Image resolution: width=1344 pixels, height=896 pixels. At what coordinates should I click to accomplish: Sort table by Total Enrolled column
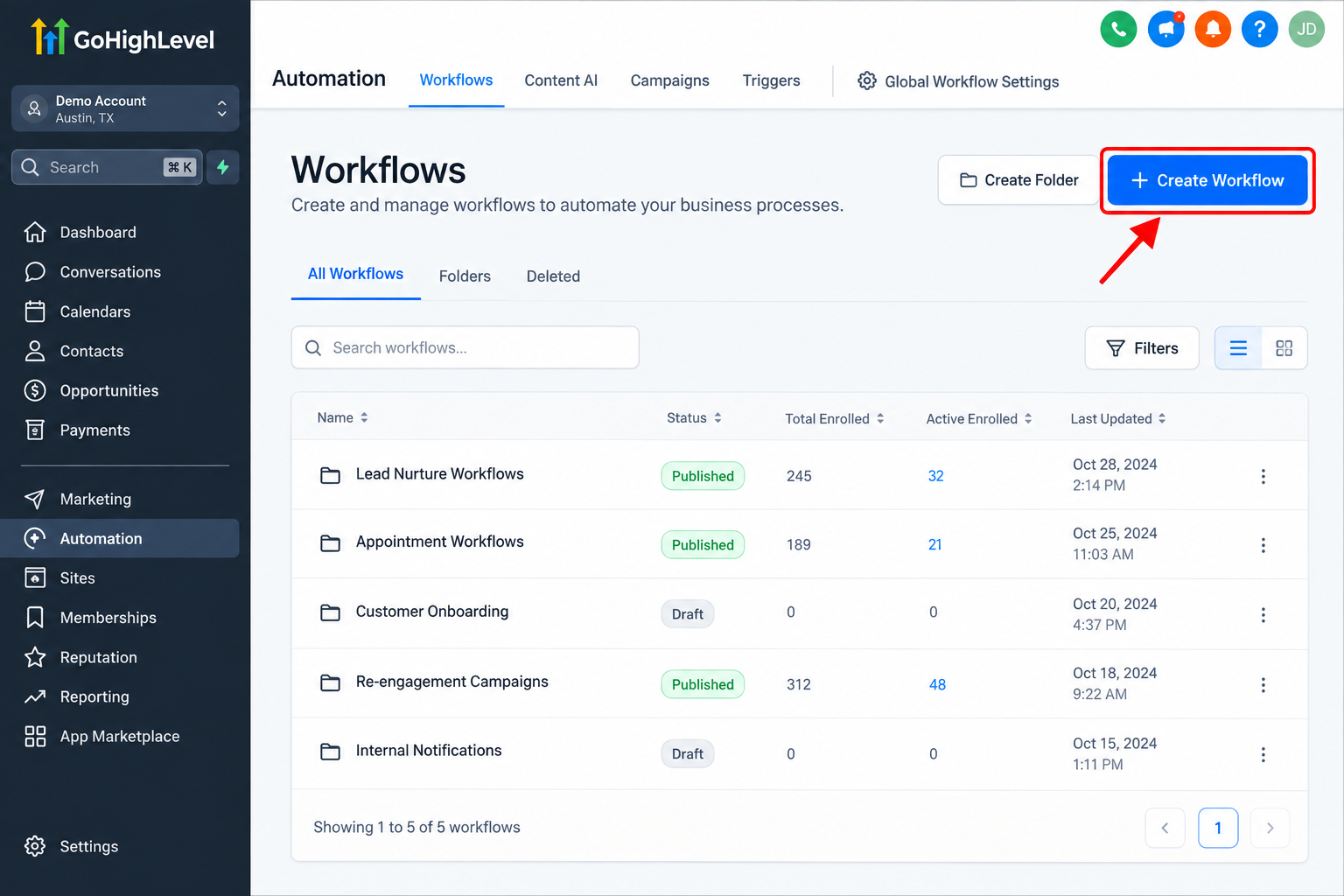click(x=835, y=419)
